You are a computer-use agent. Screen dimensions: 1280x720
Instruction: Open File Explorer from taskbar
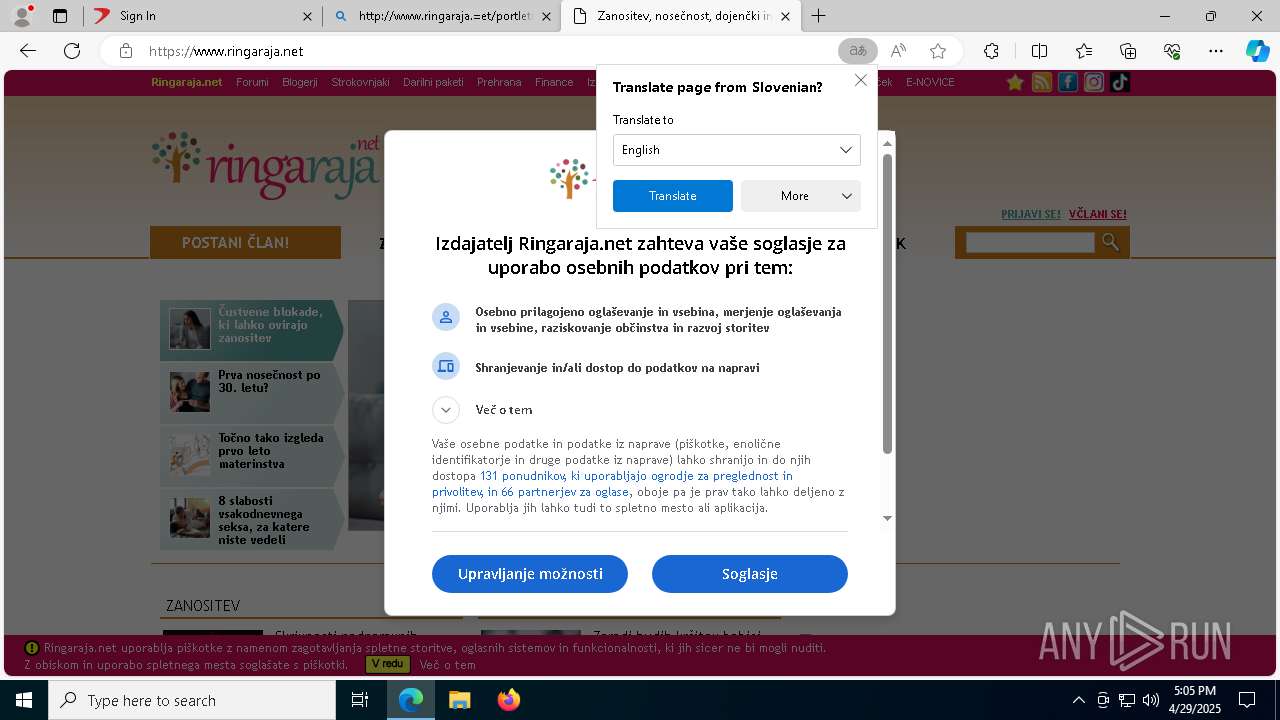tap(459, 700)
